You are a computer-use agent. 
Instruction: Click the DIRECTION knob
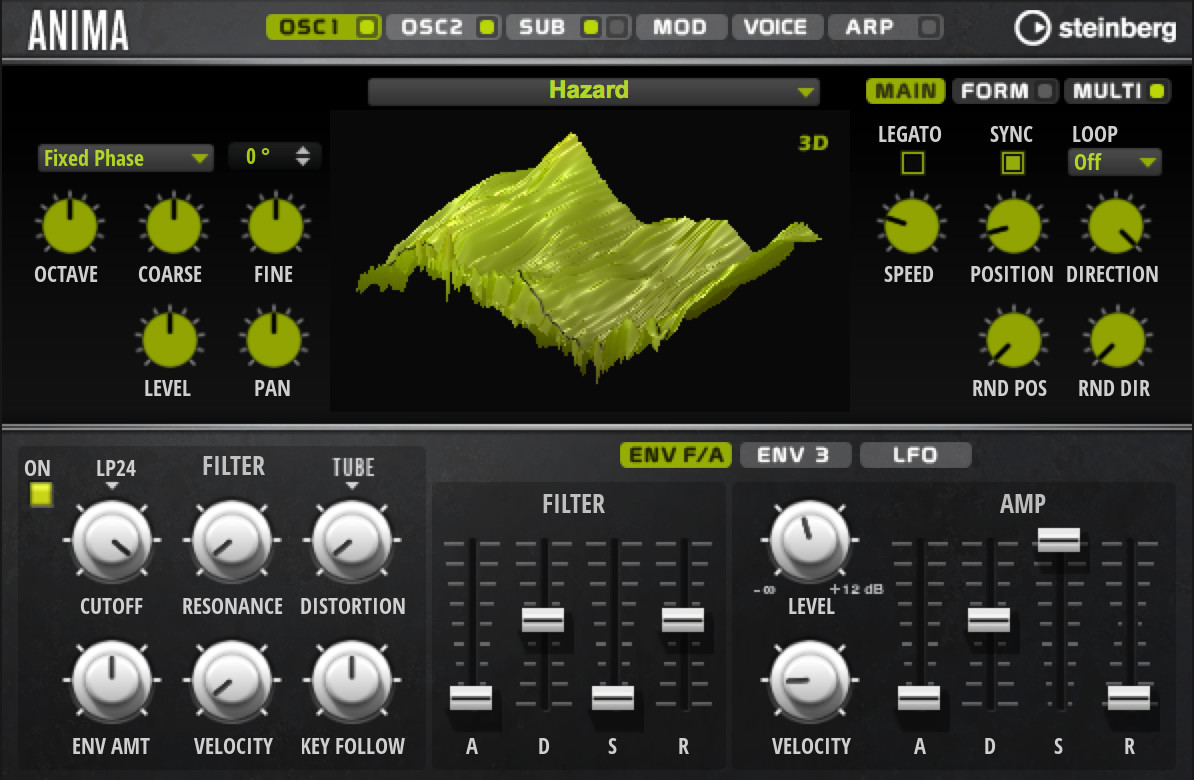pos(1116,225)
